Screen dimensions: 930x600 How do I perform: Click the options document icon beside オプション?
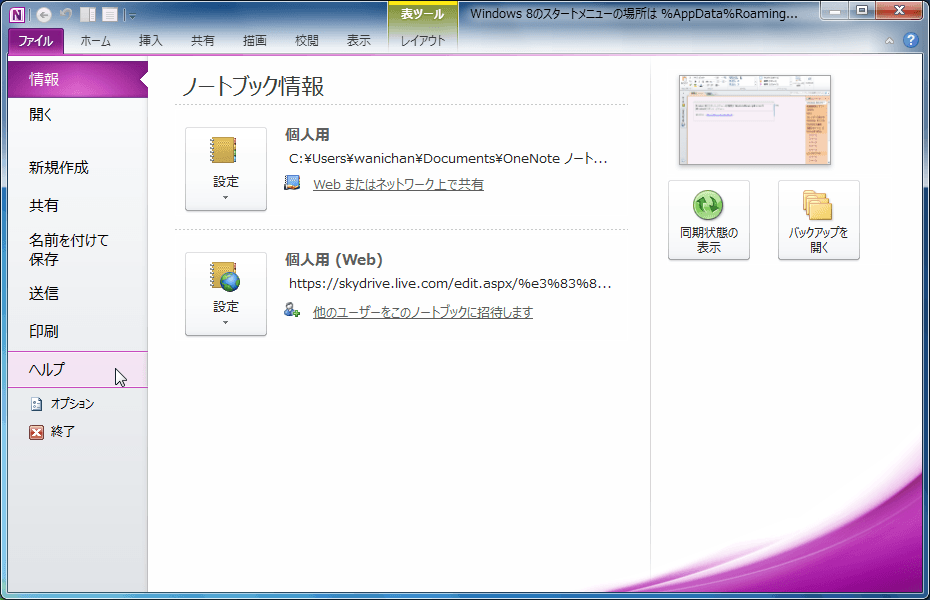point(36,404)
